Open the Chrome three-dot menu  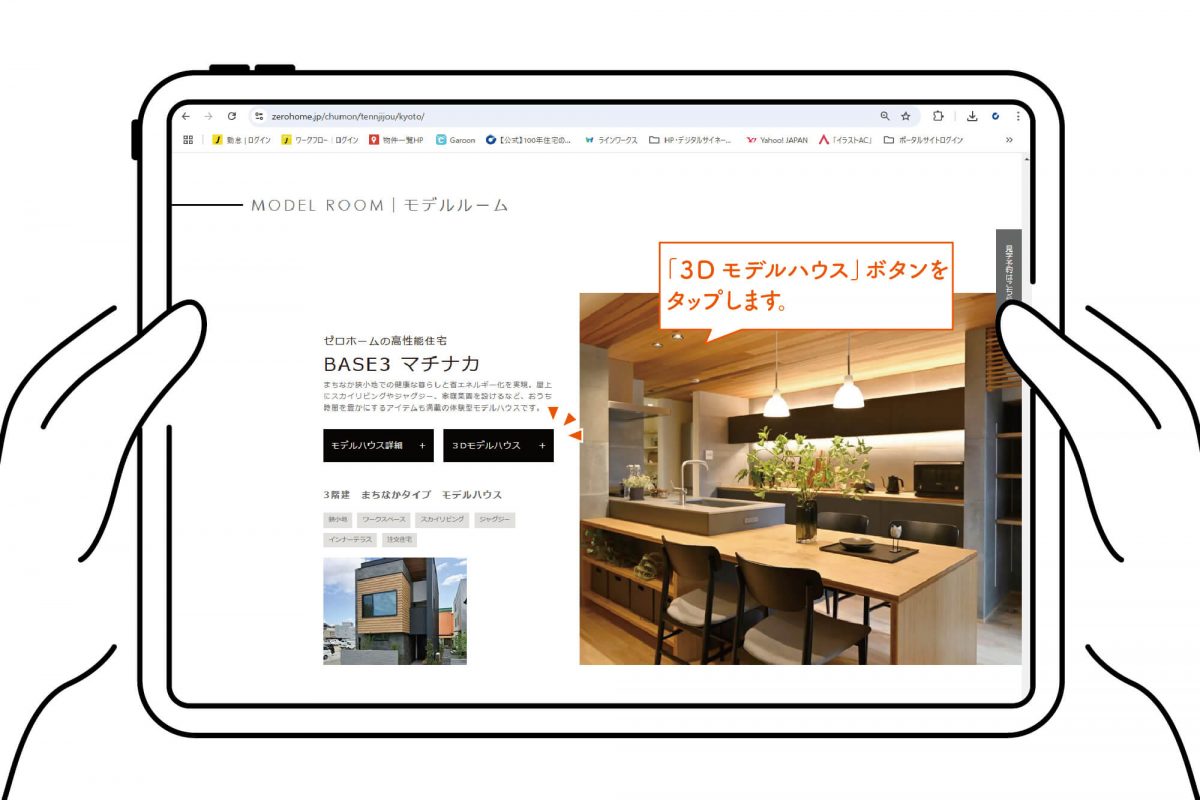(1018, 116)
